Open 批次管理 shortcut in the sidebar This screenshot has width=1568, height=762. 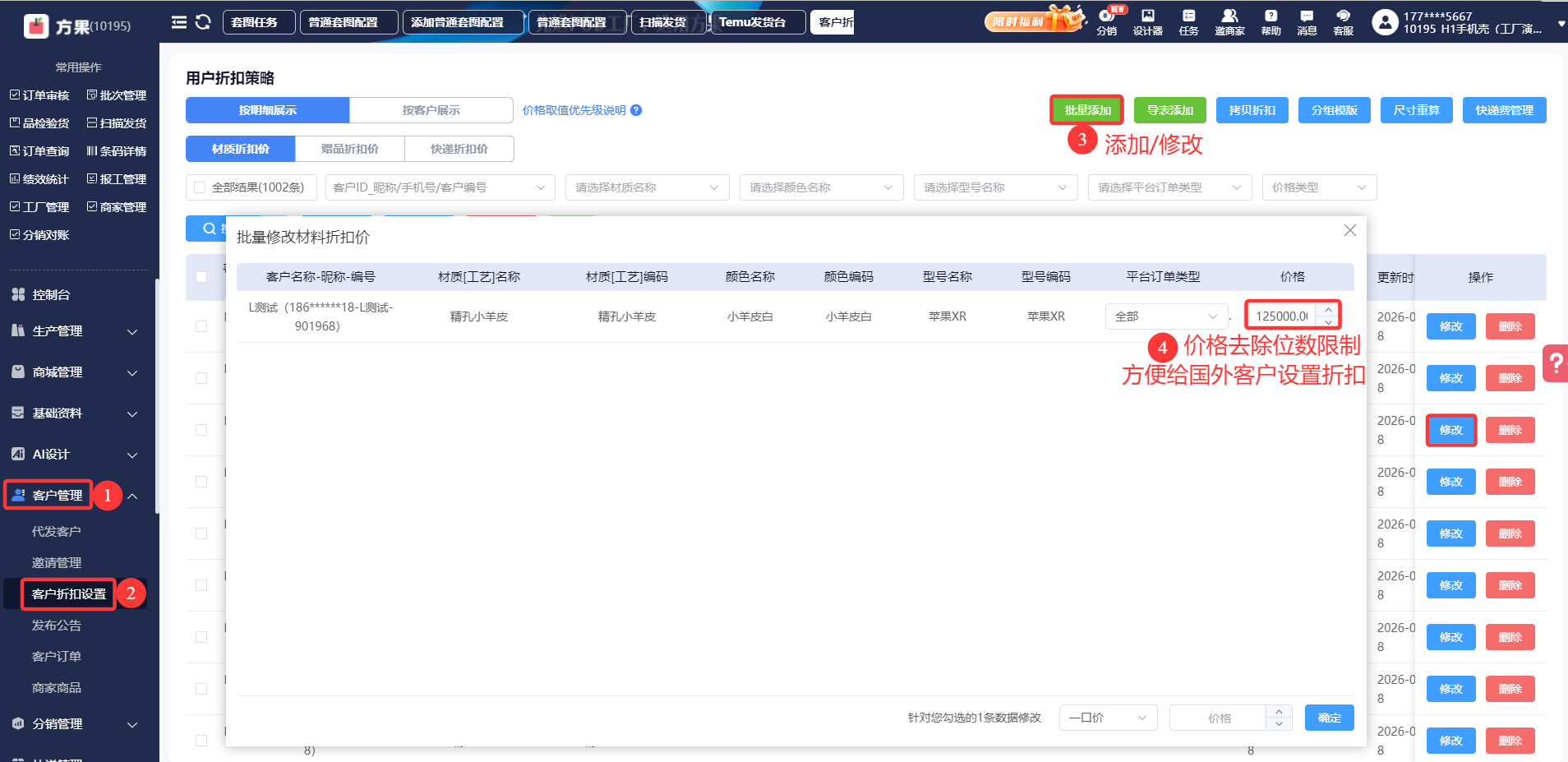tap(117, 95)
